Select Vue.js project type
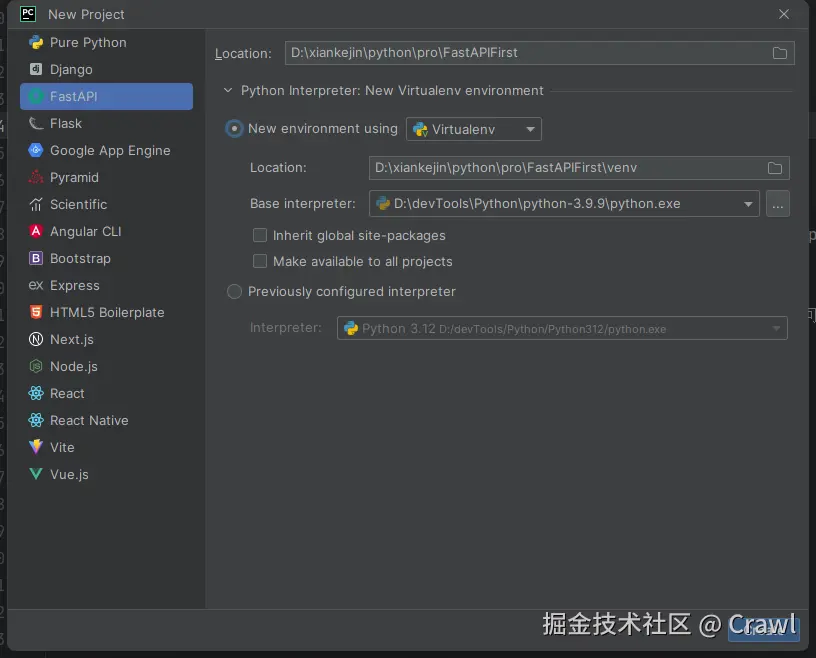Screen dimensions: 816x658 69,474
